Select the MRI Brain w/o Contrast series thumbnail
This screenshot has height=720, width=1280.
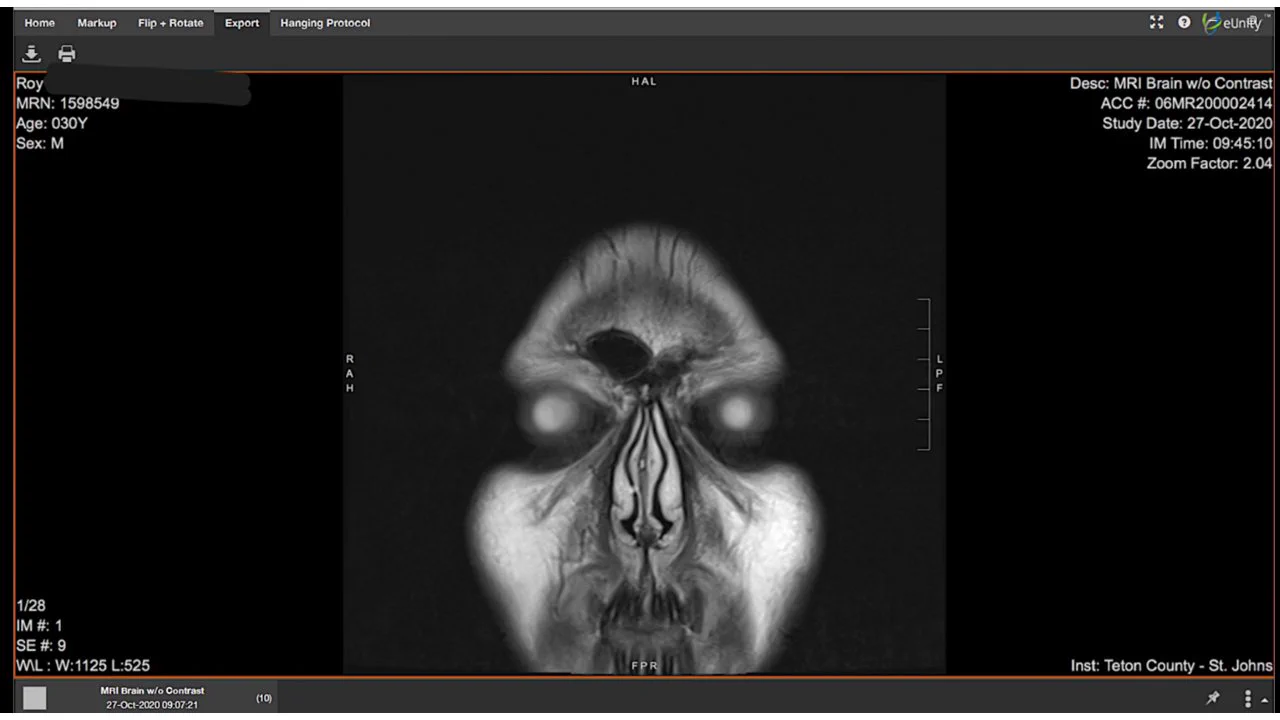click(x=35, y=698)
